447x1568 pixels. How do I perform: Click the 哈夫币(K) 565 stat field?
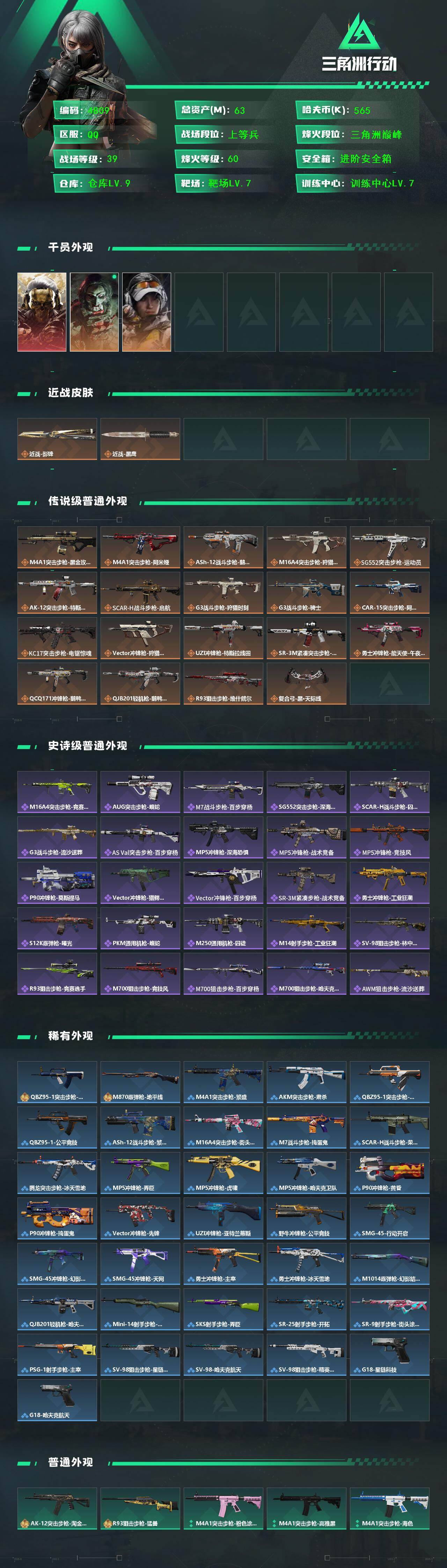tap(356, 110)
